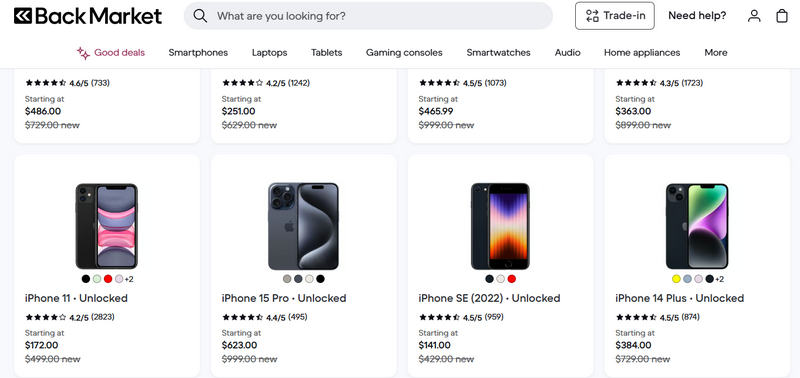800x378 pixels.
Task: Click the Back Market logo
Action: pos(88,16)
